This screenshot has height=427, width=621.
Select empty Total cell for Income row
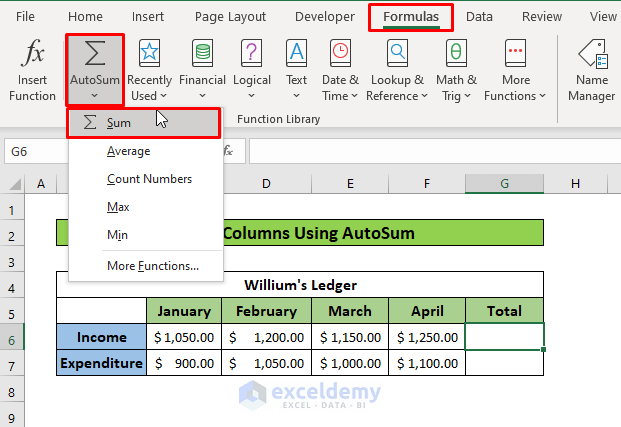tap(505, 337)
